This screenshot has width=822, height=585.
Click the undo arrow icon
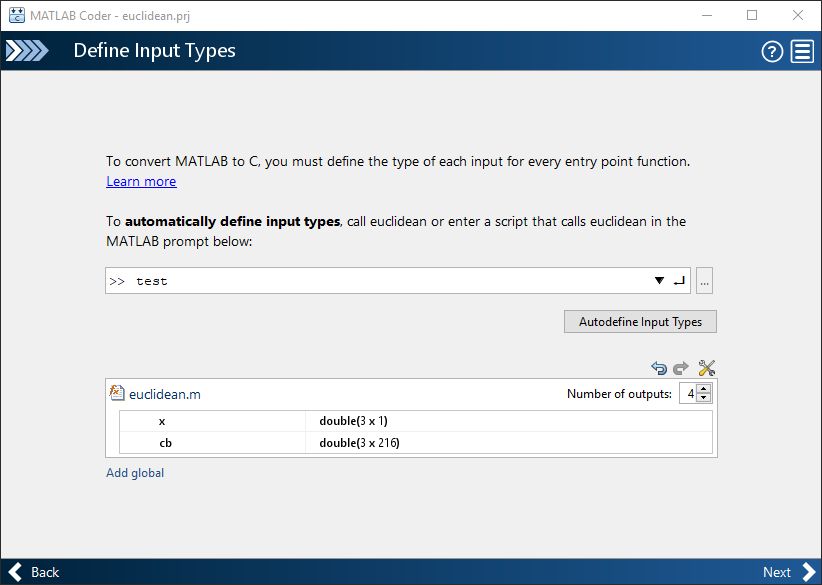pyautogui.click(x=658, y=368)
